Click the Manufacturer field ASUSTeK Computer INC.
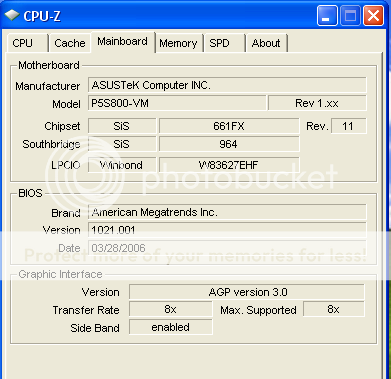Screen dimensions: 391x379 click(x=227, y=85)
